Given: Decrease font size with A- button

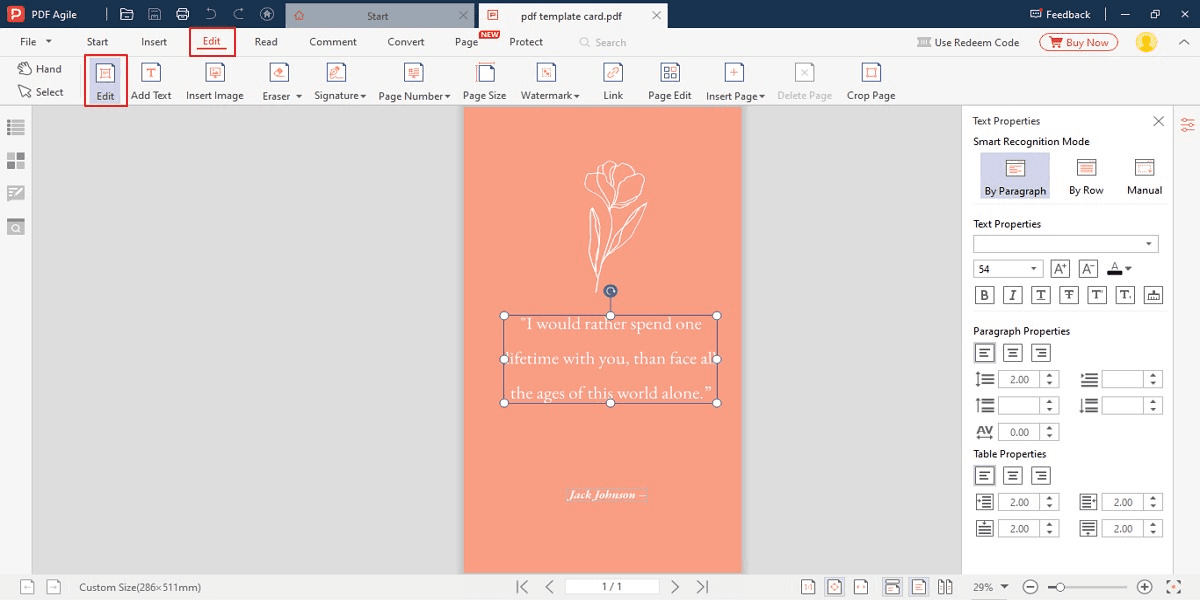Looking at the screenshot, I should (1089, 269).
